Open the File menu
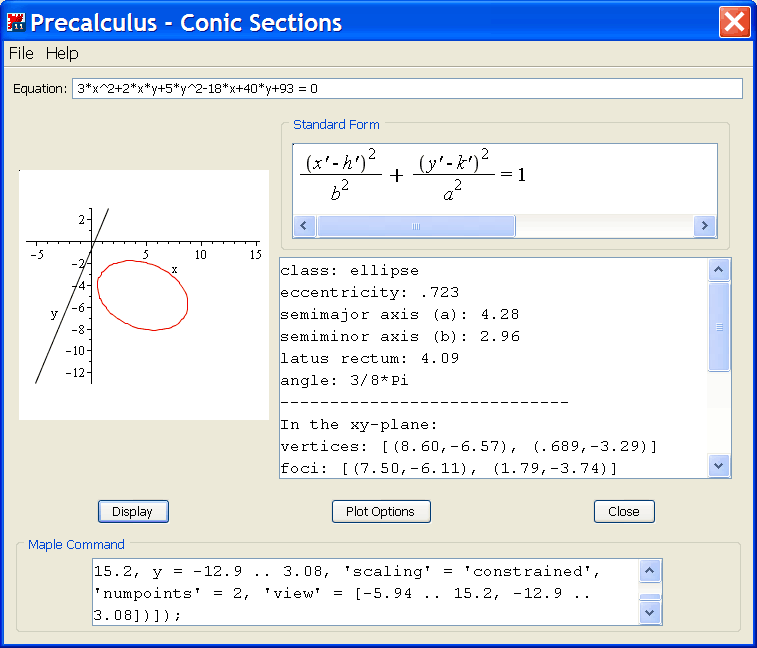Screen dimensions: 757x648 coord(21,53)
